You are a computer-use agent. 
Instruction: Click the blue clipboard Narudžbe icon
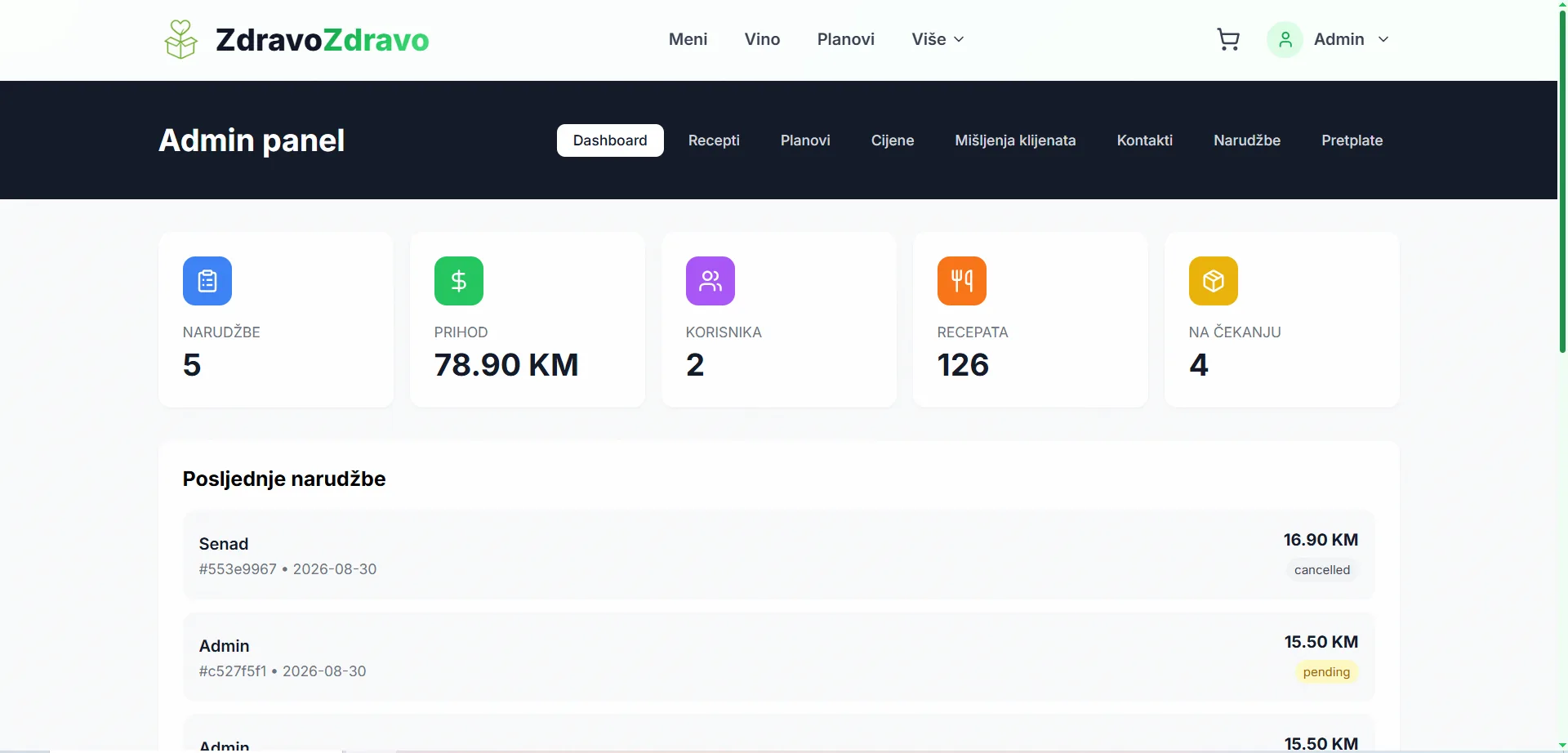207,281
